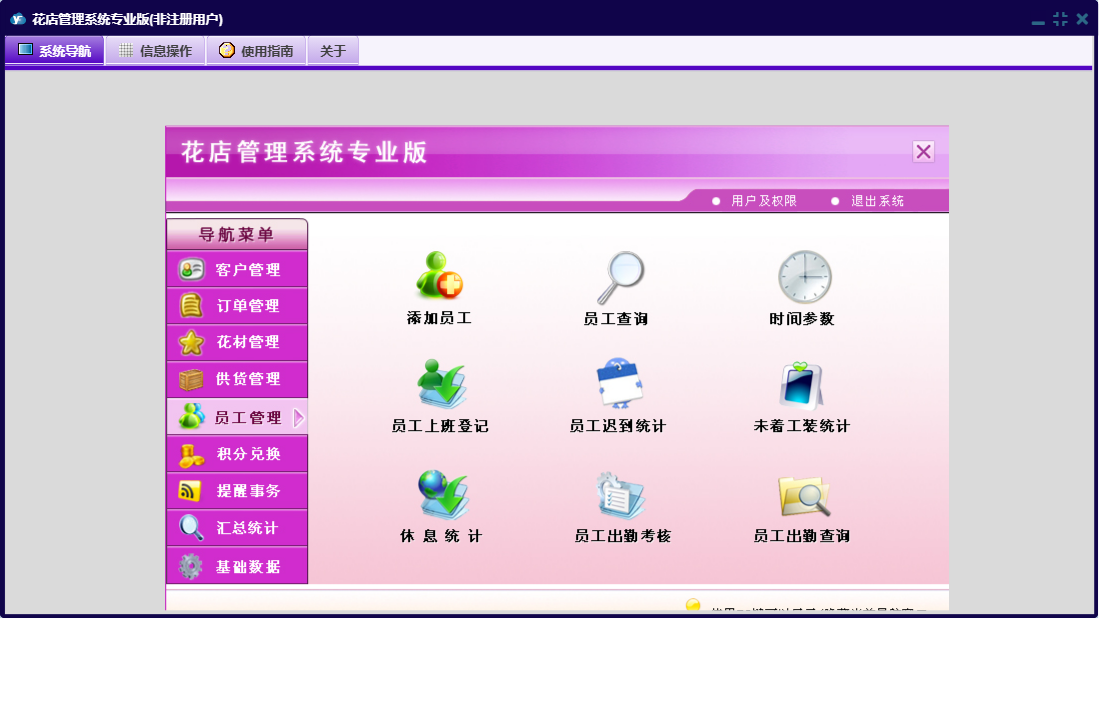Click the 基础数据 gear icon
The width and height of the screenshot is (1099, 723).
[190, 566]
